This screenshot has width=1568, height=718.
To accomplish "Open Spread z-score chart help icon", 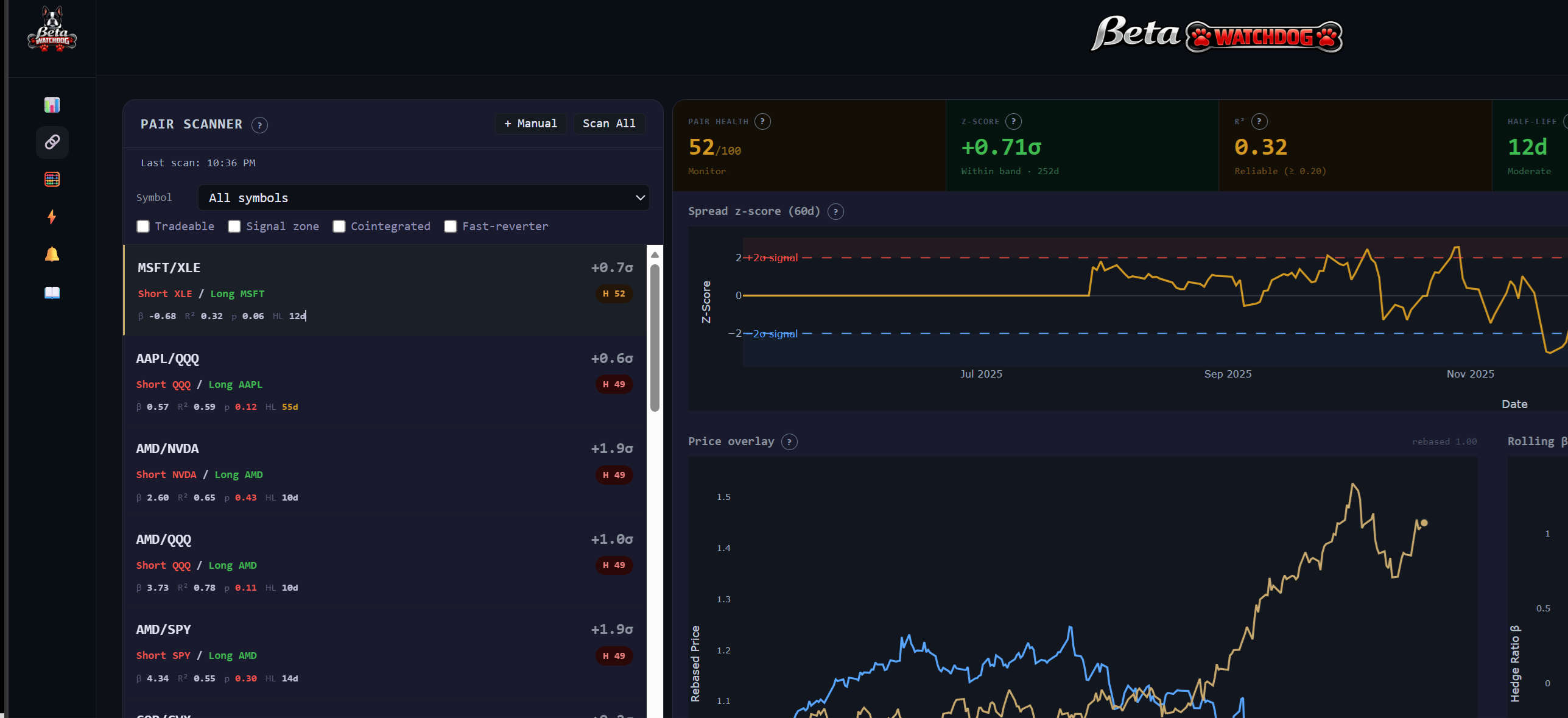I will pos(835,211).
